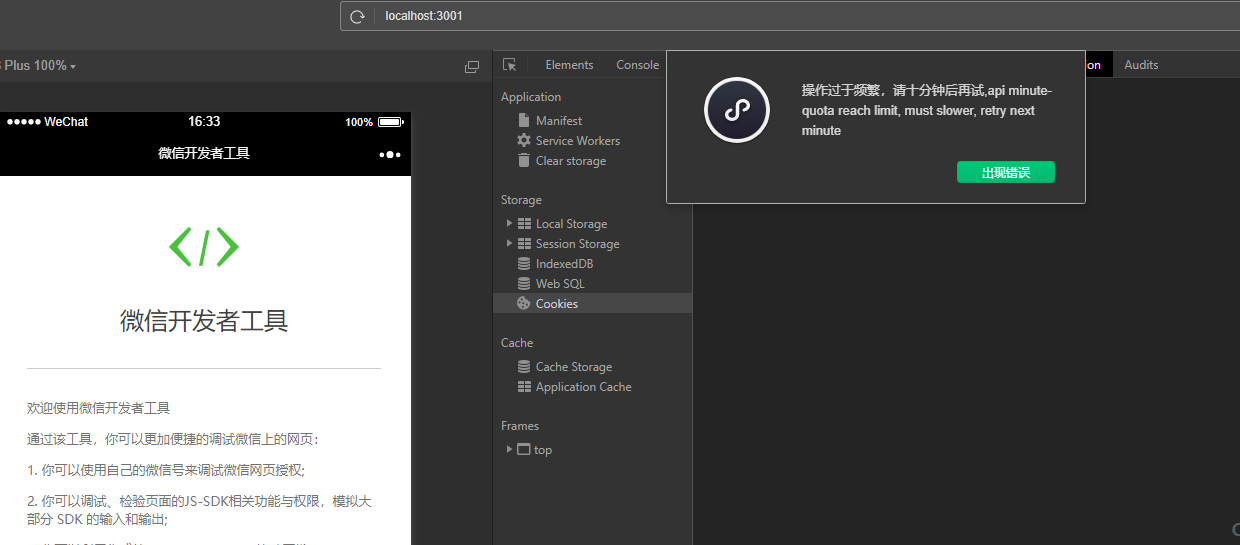The image size is (1240, 545).
Task: Open IndexedDB storage entry
Action: pyautogui.click(x=564, y=264)
